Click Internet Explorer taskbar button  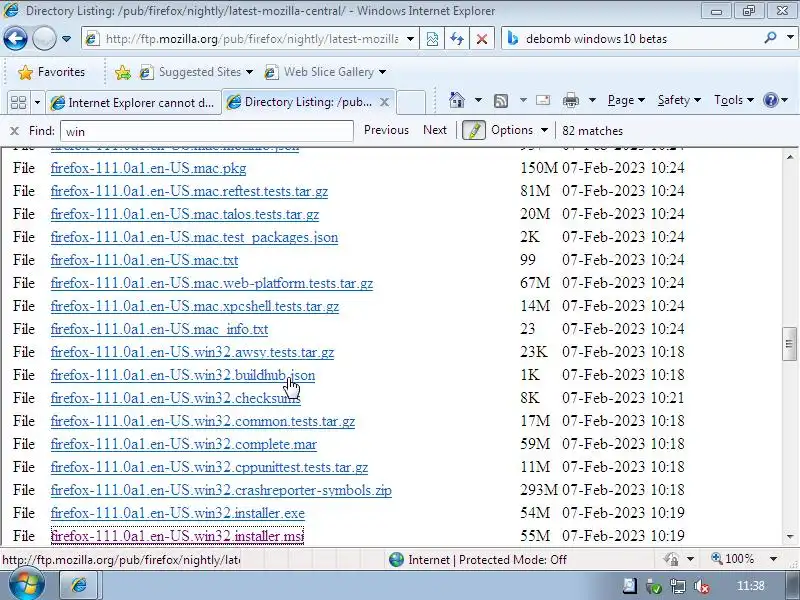pyautogui.click(x=79, y=585)
